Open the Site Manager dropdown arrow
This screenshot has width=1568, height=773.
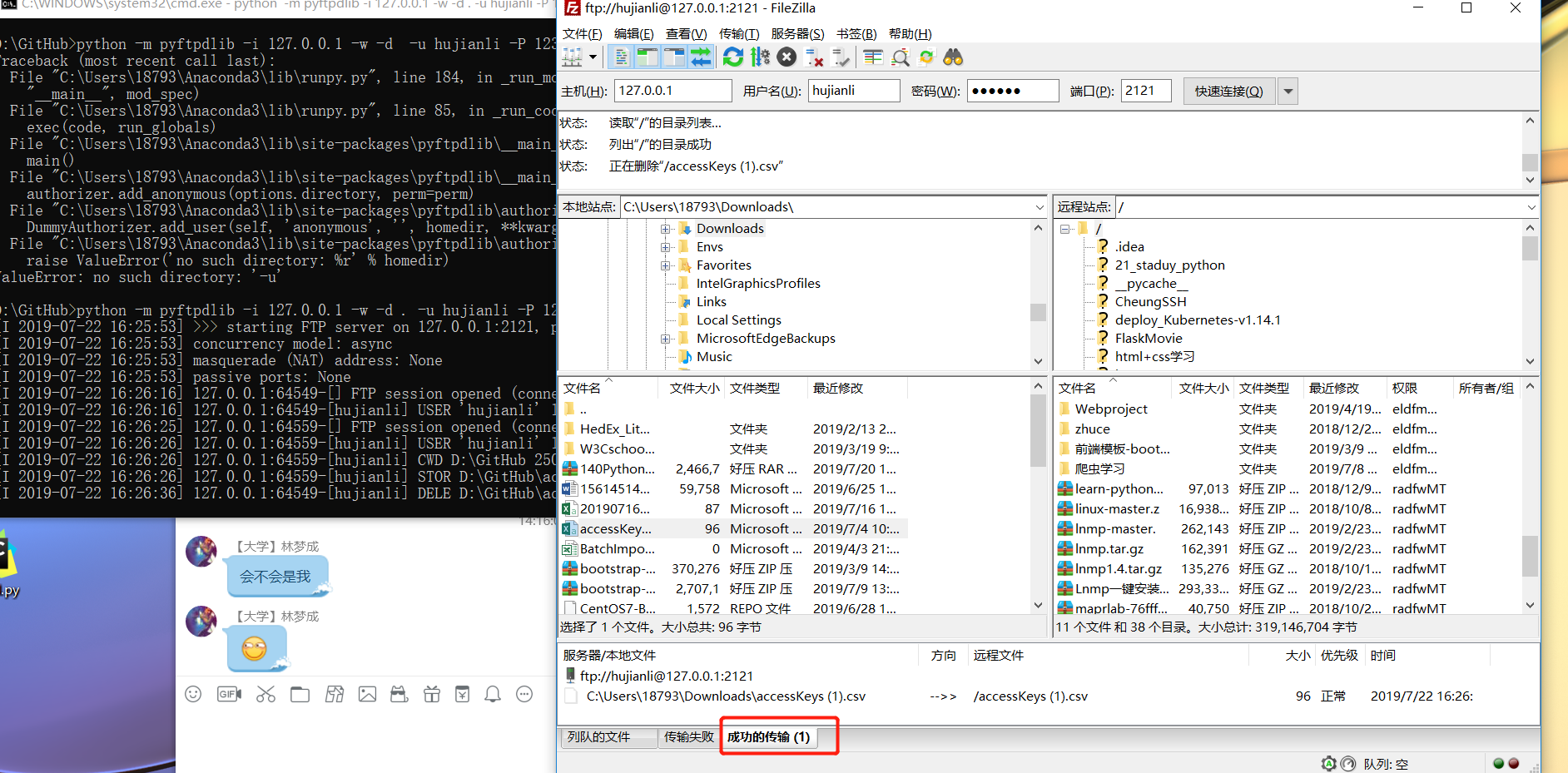pos(593,57)
